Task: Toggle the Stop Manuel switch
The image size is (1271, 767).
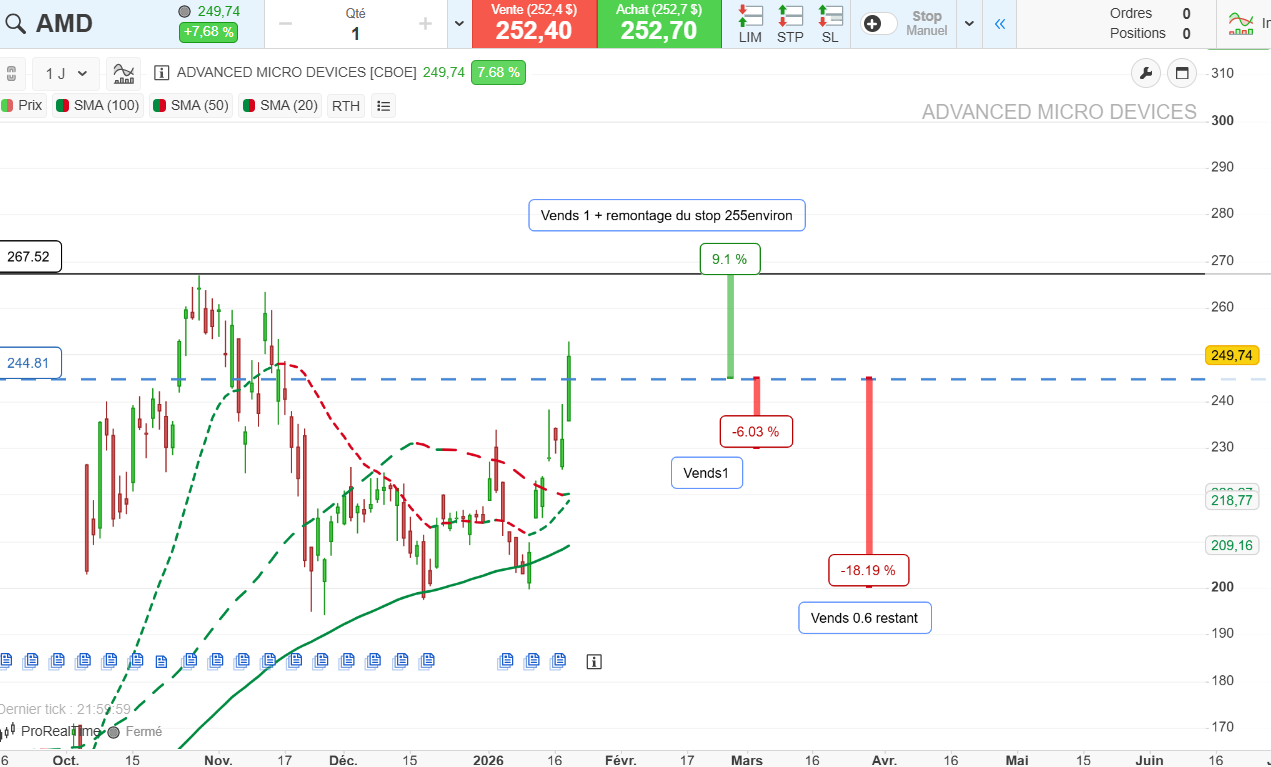Action: 879,24
